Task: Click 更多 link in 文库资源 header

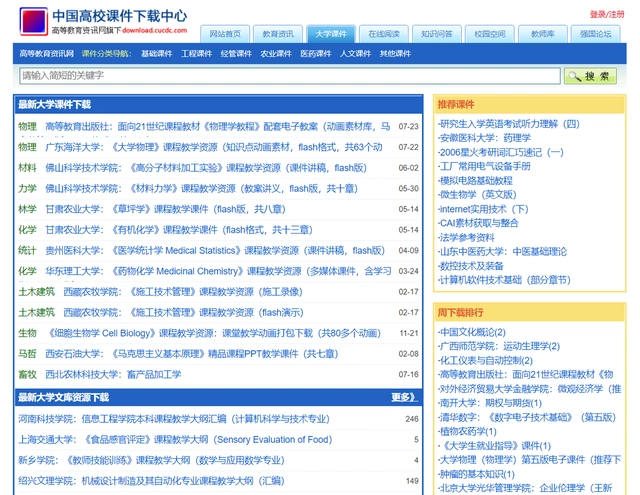Action: [x=404, y=397]
